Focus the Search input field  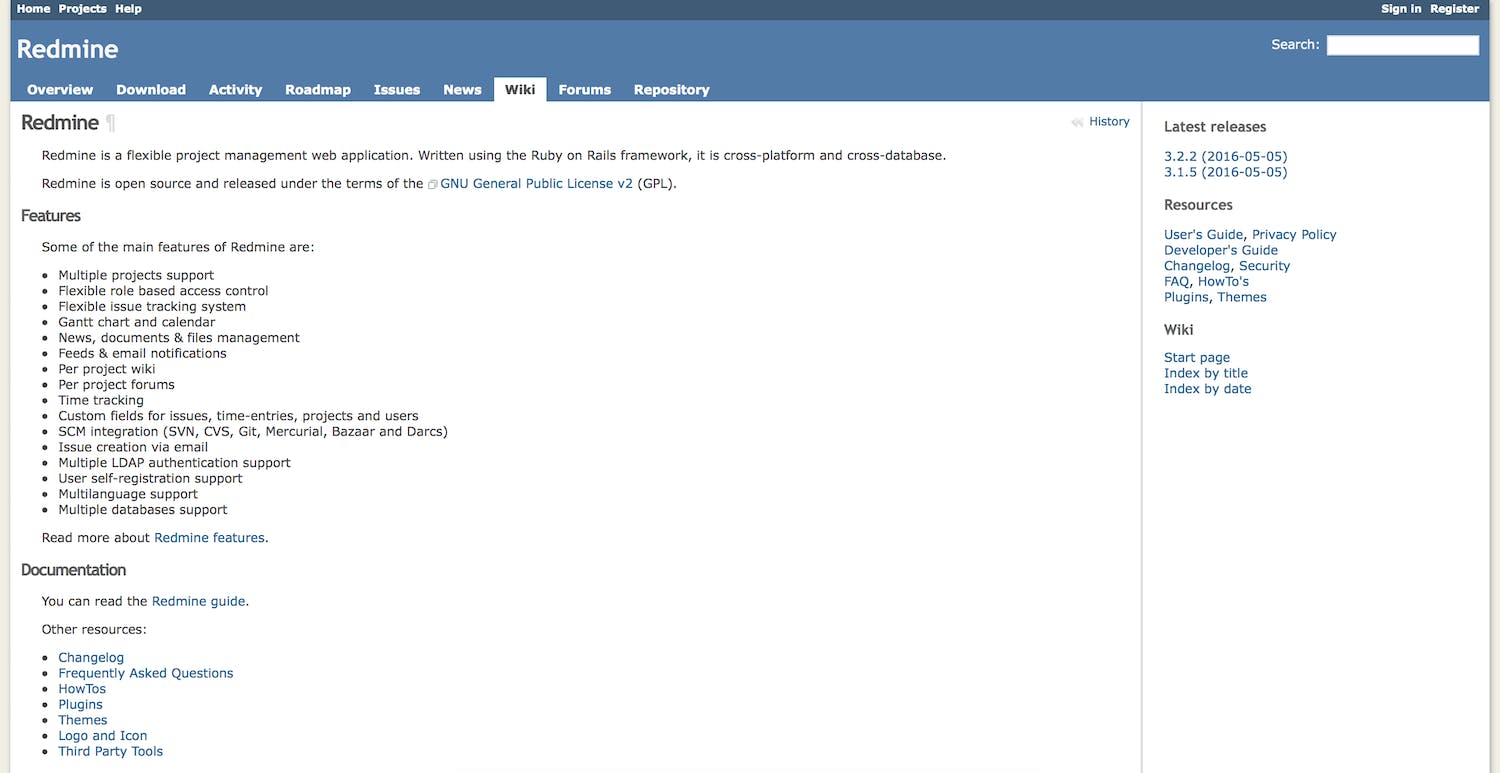1402,45
